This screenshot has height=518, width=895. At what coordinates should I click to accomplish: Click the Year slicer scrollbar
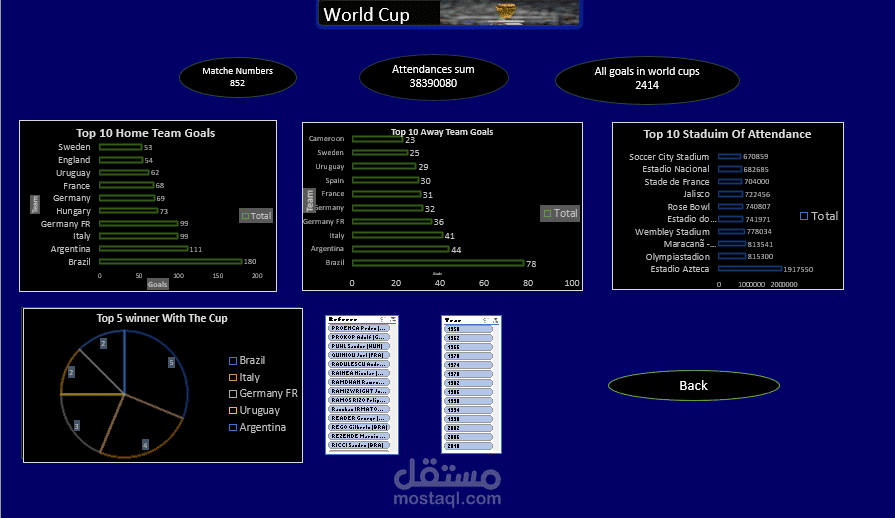click(x=496, y=388)
